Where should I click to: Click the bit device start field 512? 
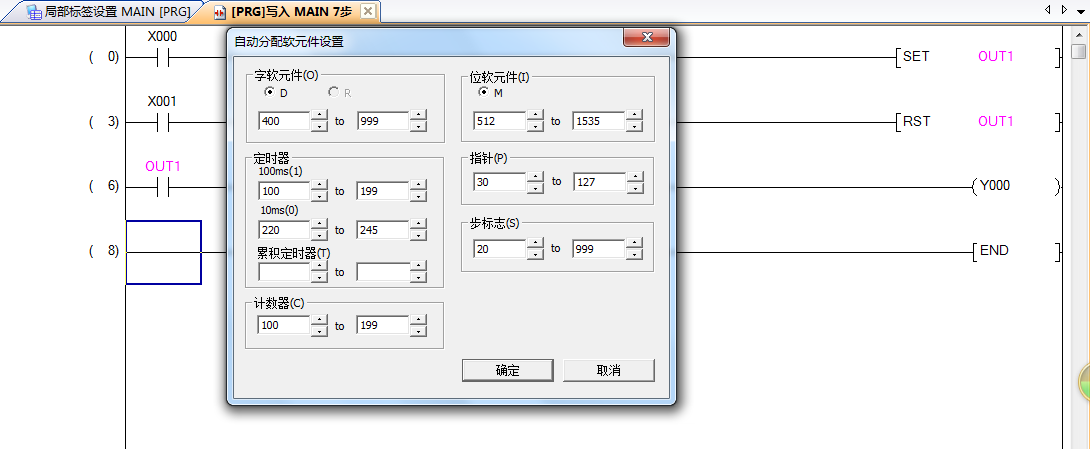(499, 121)
